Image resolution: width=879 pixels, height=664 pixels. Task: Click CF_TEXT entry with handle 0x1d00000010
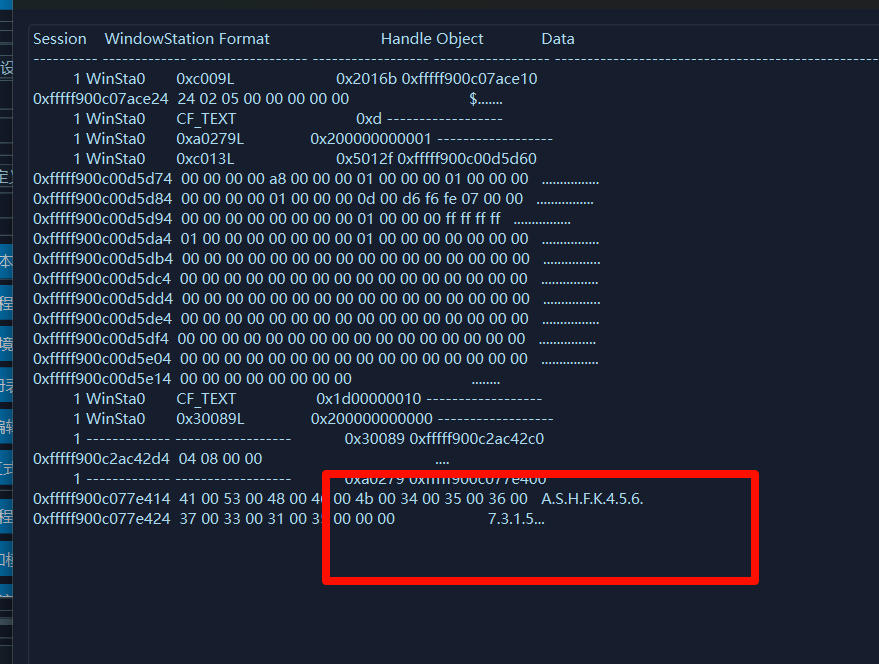point(206,399)
